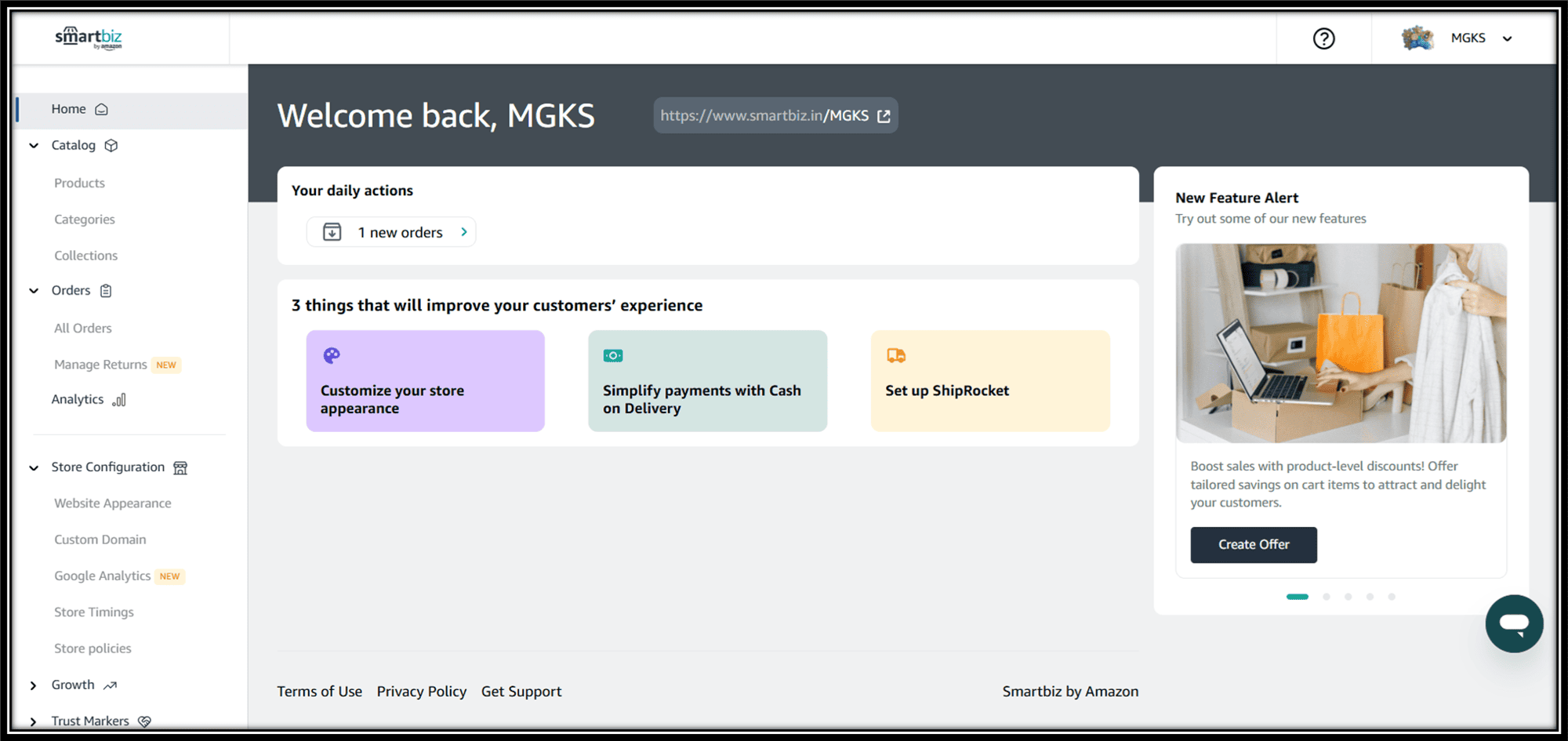Image resolution: width=1568 pixels, height=741 pixels.
Task: Click the truck icon on ShipRocket card
Action: pos(896,356)
